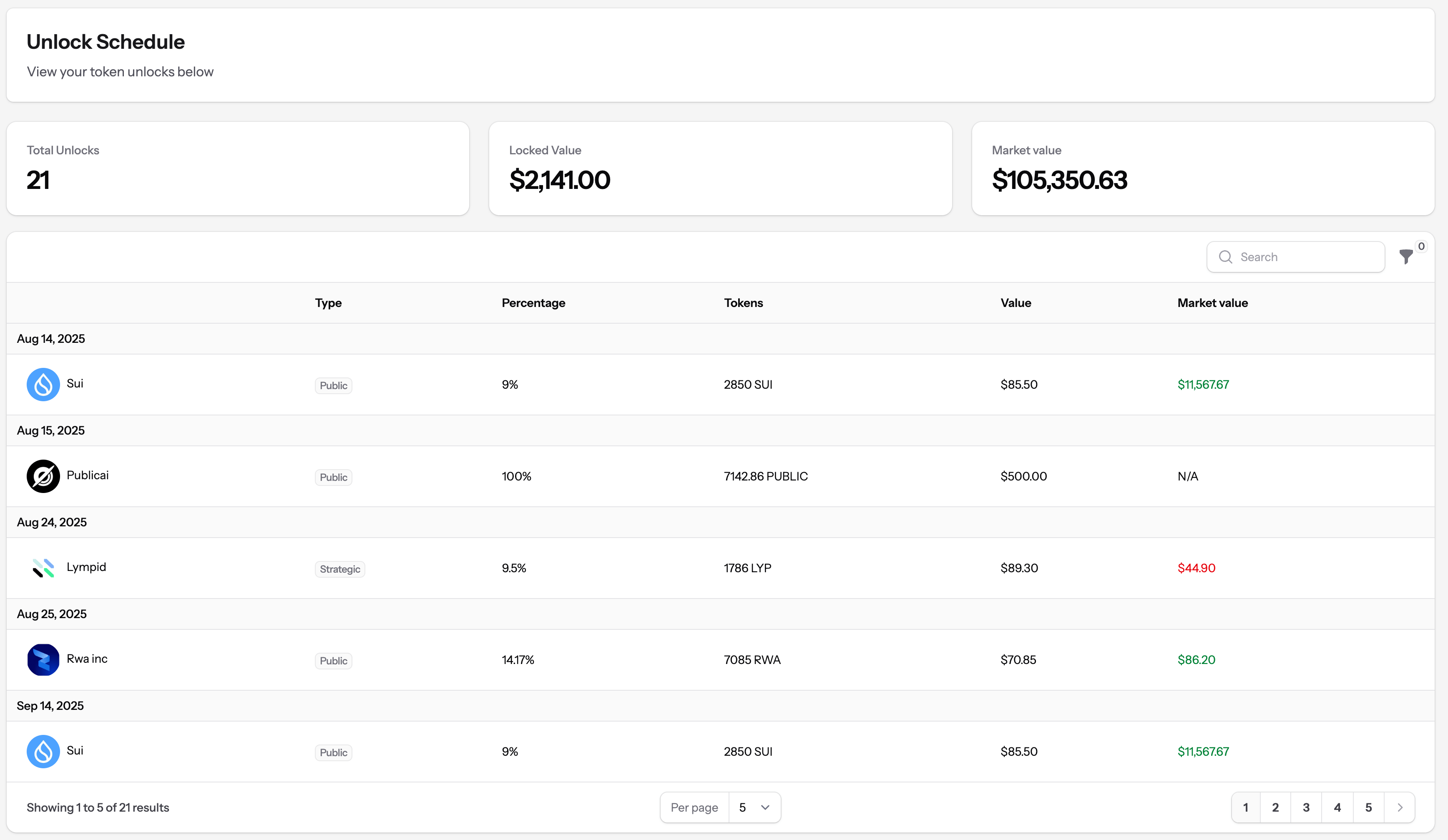Click the Rwa inc token logo

click(x=43, y=659)
